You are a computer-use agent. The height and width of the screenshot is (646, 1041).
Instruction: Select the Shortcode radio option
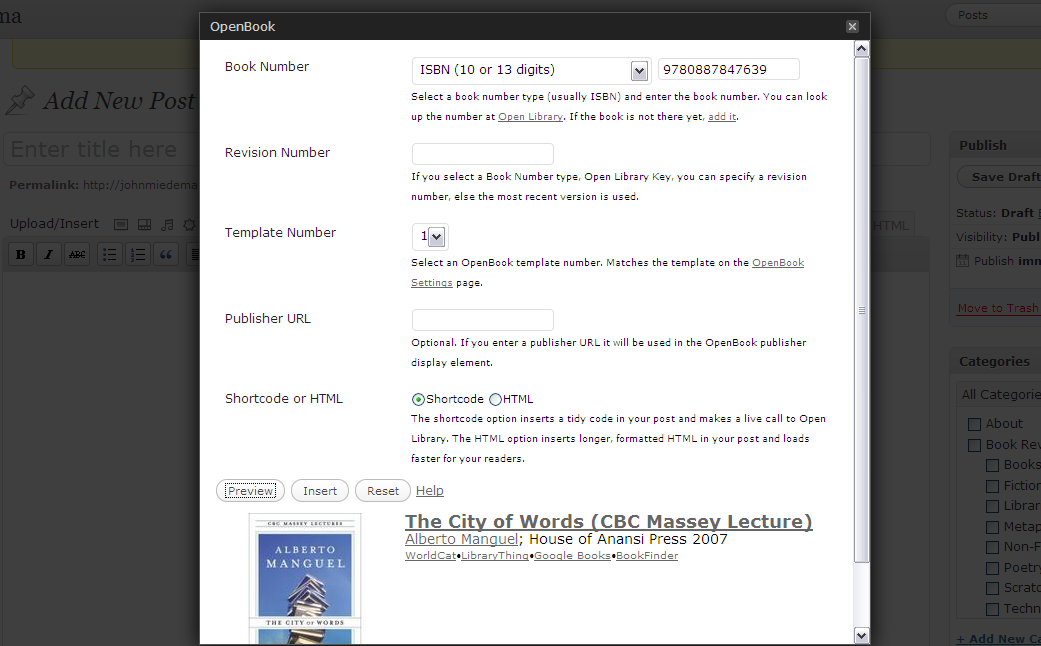418,399
